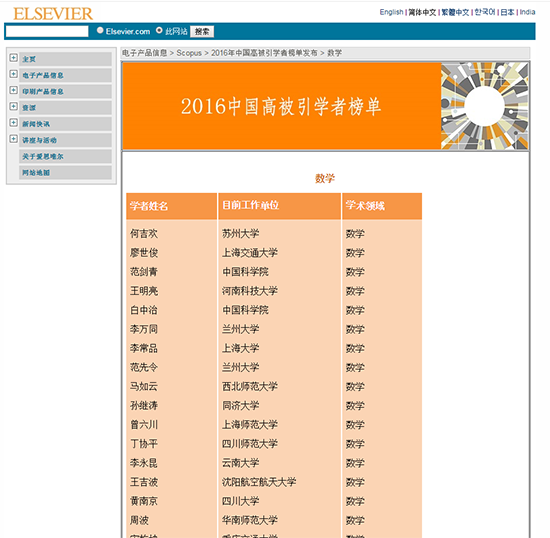The image size is (550, 538).
Task: Click the name 廖世俊
Action: tap(144, 253)
